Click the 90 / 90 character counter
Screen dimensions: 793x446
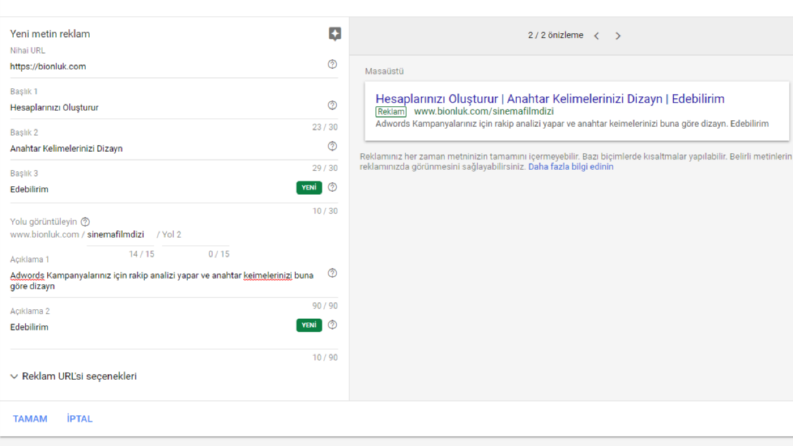(325, 306)
